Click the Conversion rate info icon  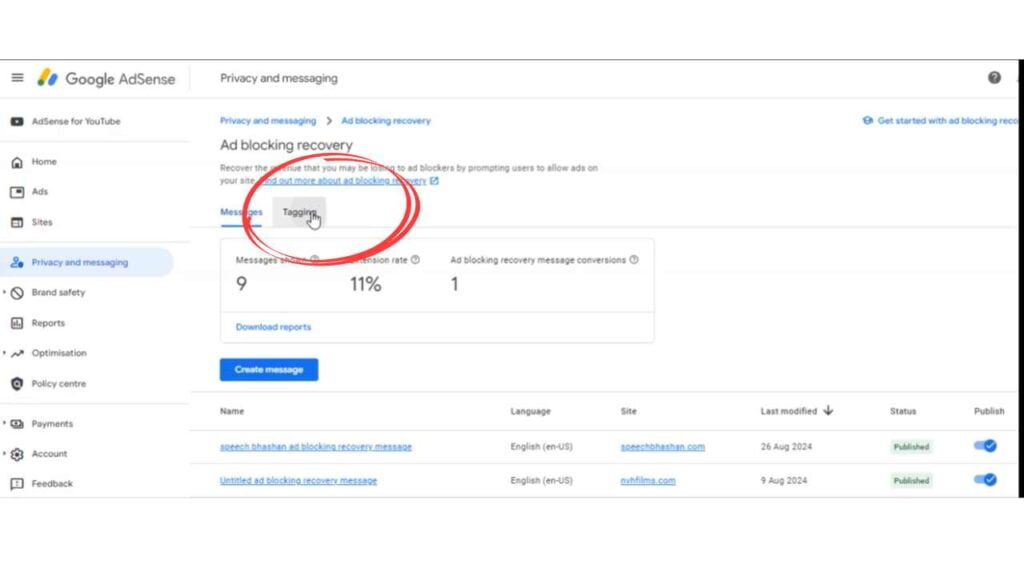point(415,260)
